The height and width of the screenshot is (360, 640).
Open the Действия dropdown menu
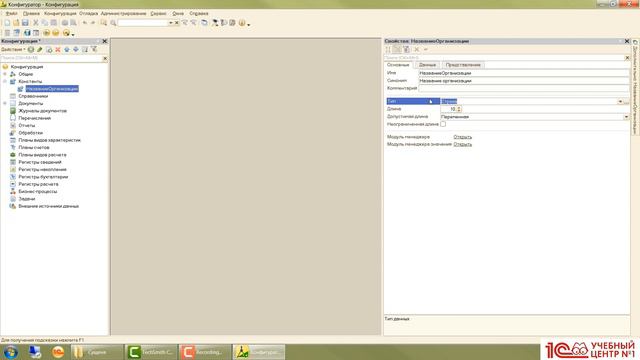pyautogui.click(x=13, y=49)
